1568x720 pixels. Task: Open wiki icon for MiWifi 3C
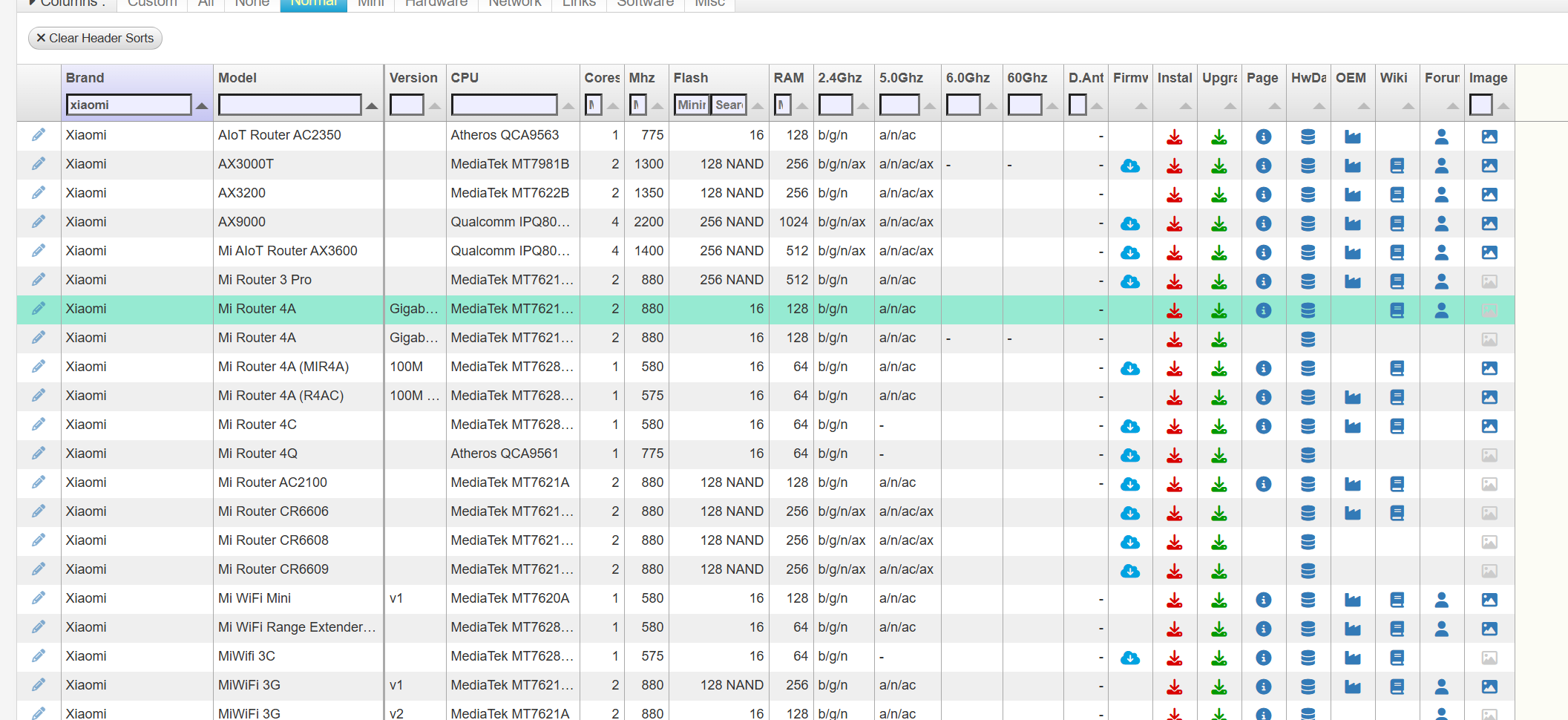pos(1397,658)
